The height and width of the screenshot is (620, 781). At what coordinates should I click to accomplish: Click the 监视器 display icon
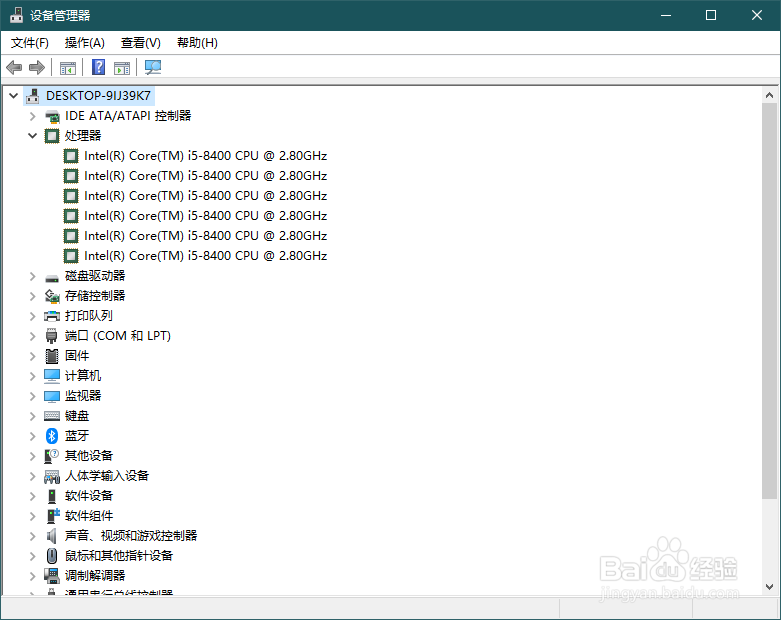[x=52, y=396]
